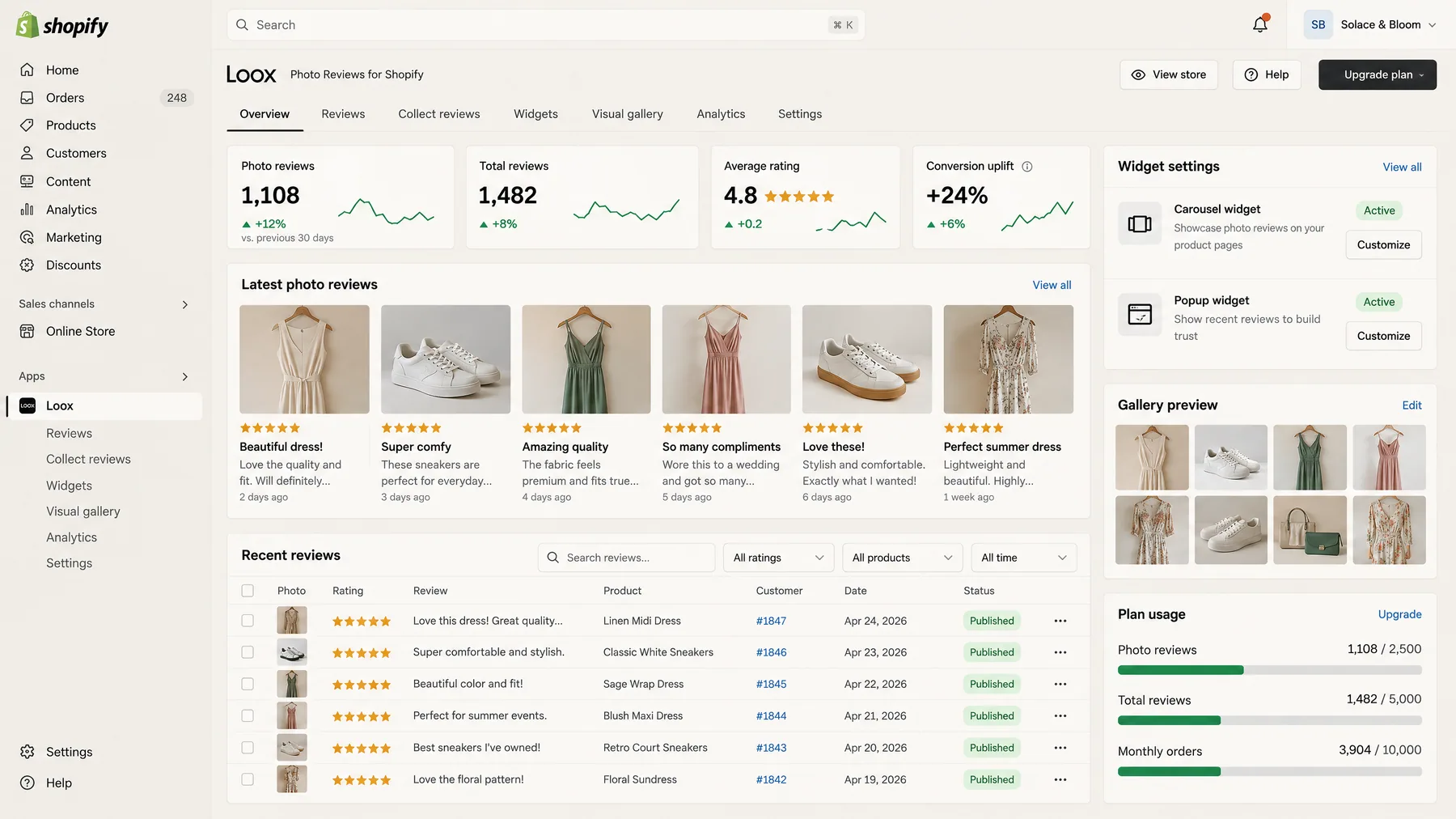Open Orders via its inbox icon
The height and width of the screenshot is (819, 1456).
pos(28,98)
